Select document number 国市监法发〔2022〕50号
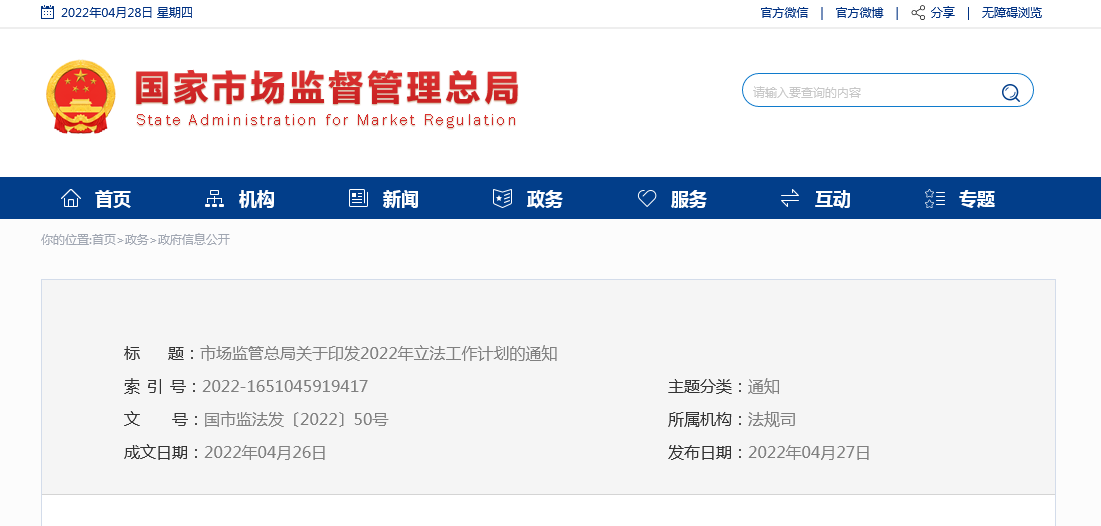This screenshot has width=1101, height=526. (x=296, y=419)
